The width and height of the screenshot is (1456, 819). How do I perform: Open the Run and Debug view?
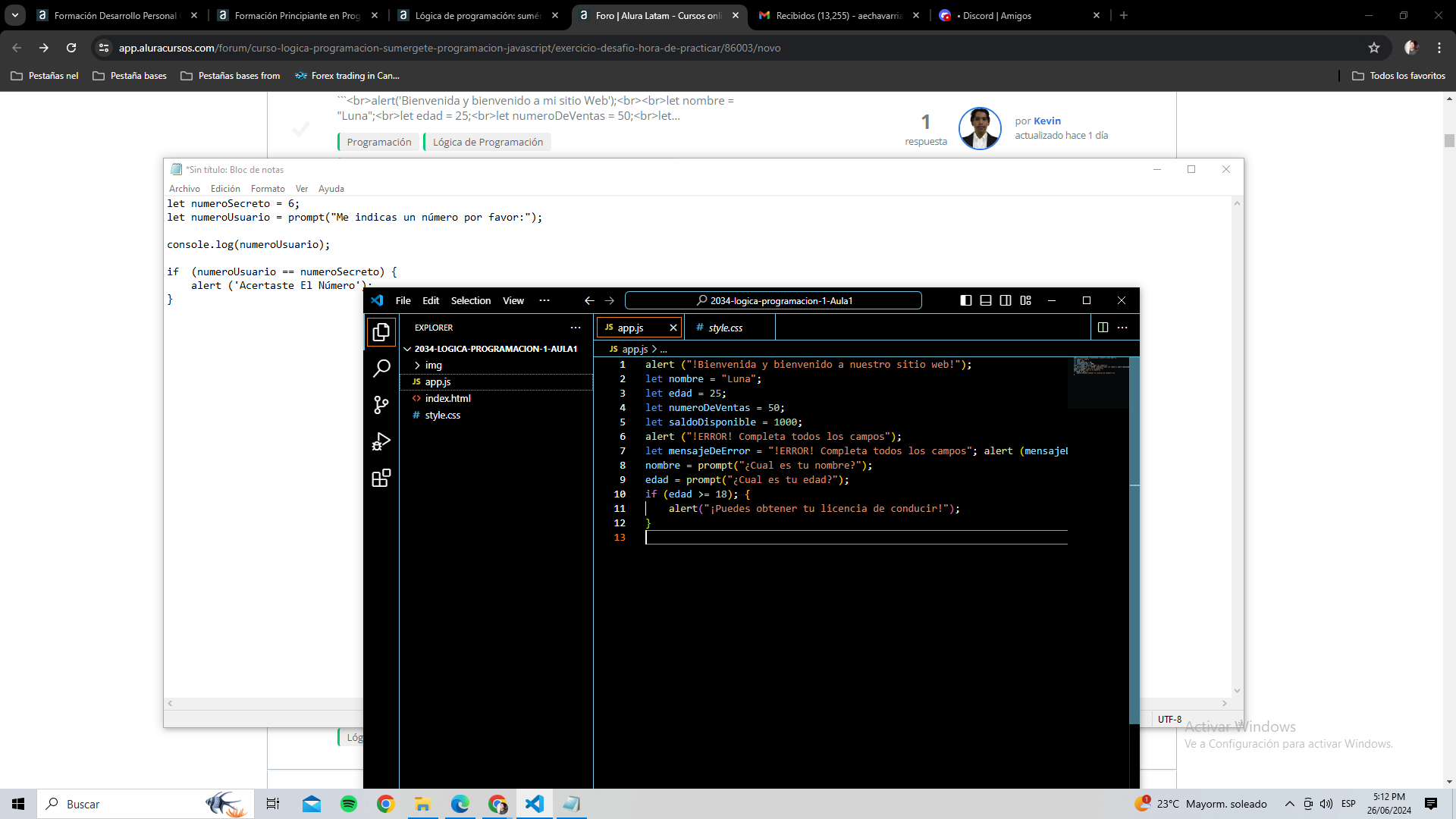pyautogui.click(x=381, y=441)
